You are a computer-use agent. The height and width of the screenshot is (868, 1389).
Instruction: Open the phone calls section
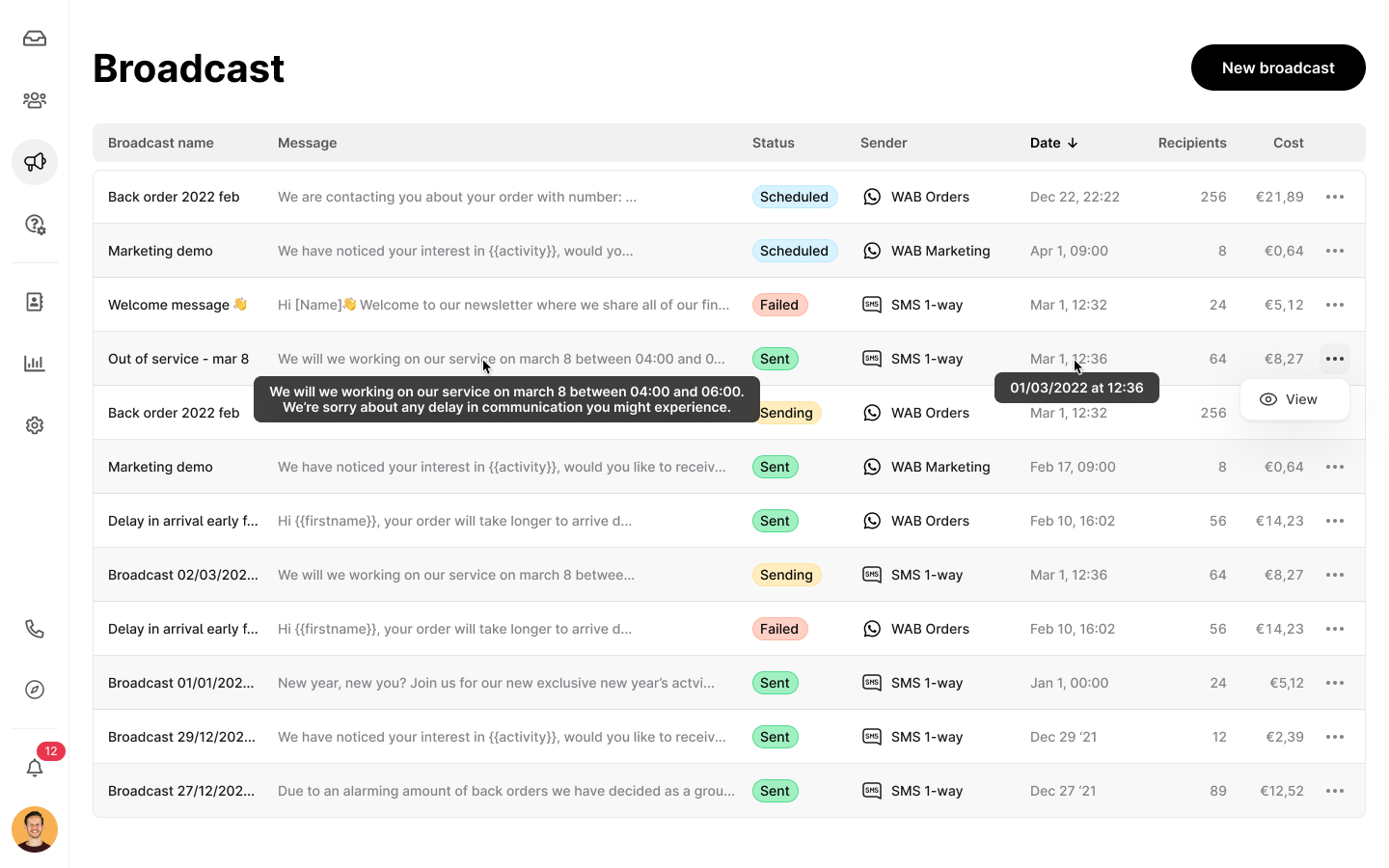(35, 629)
